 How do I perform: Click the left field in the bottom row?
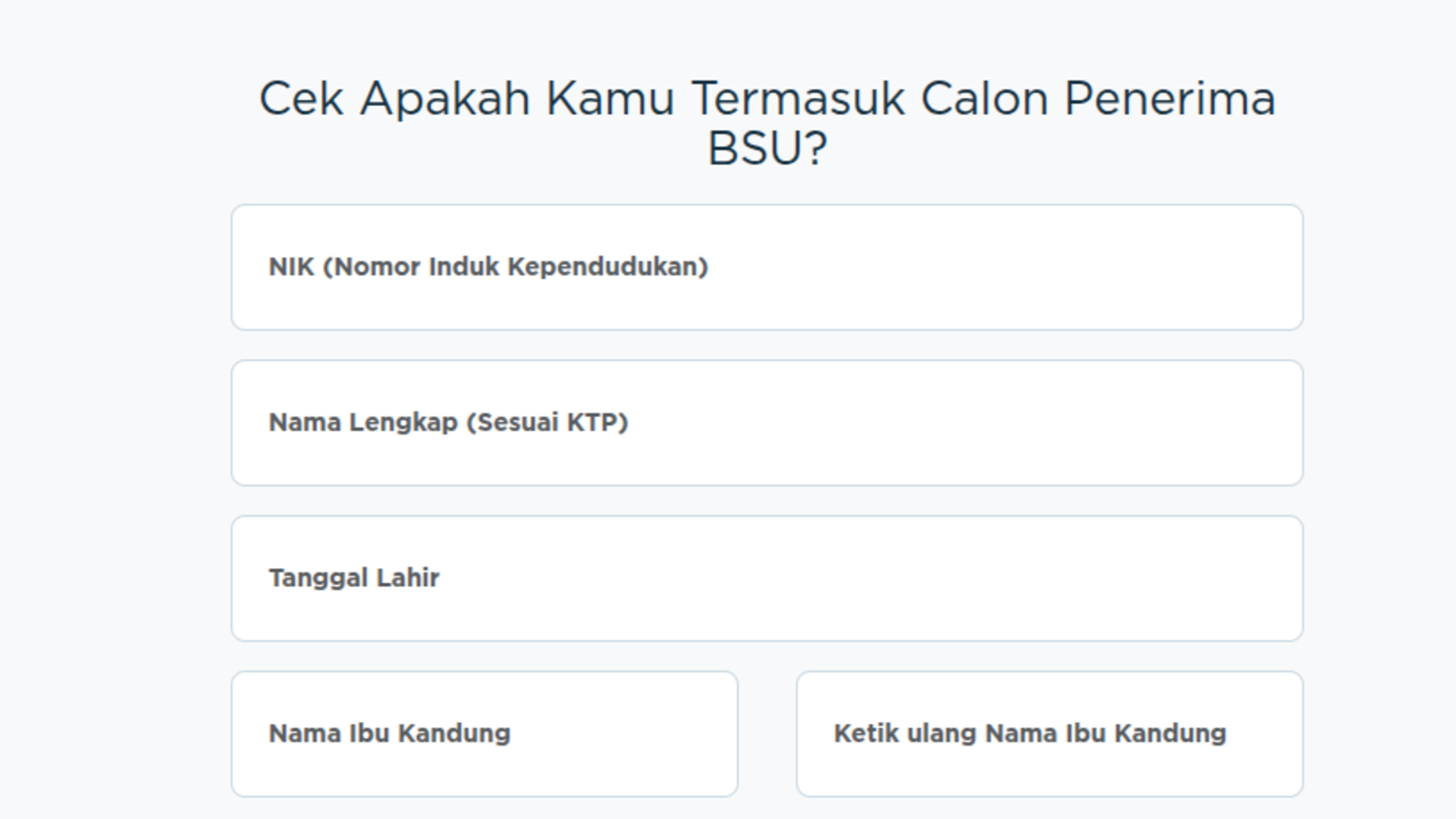[483, 733]
